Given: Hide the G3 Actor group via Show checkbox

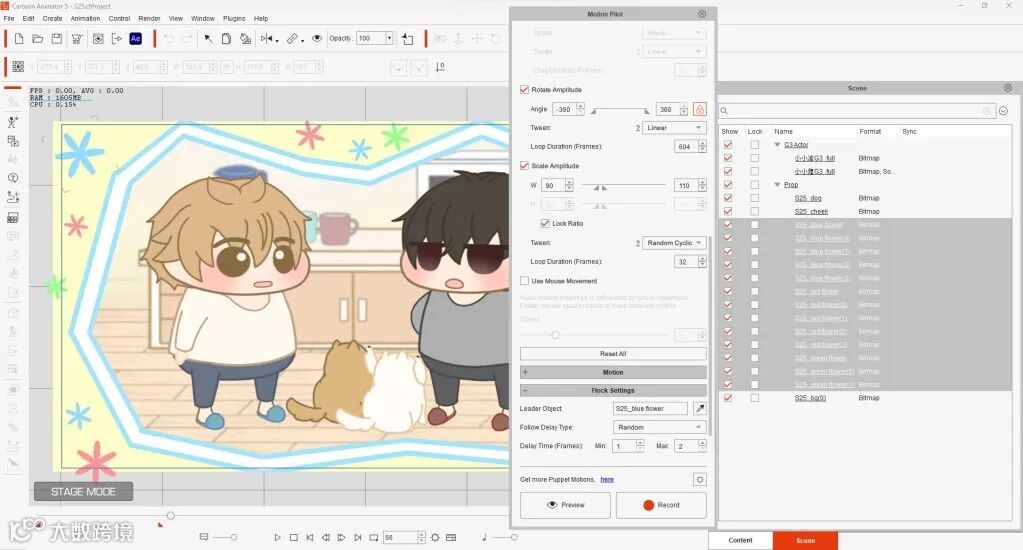Looking at the screenshot, I should pos(728,145).
